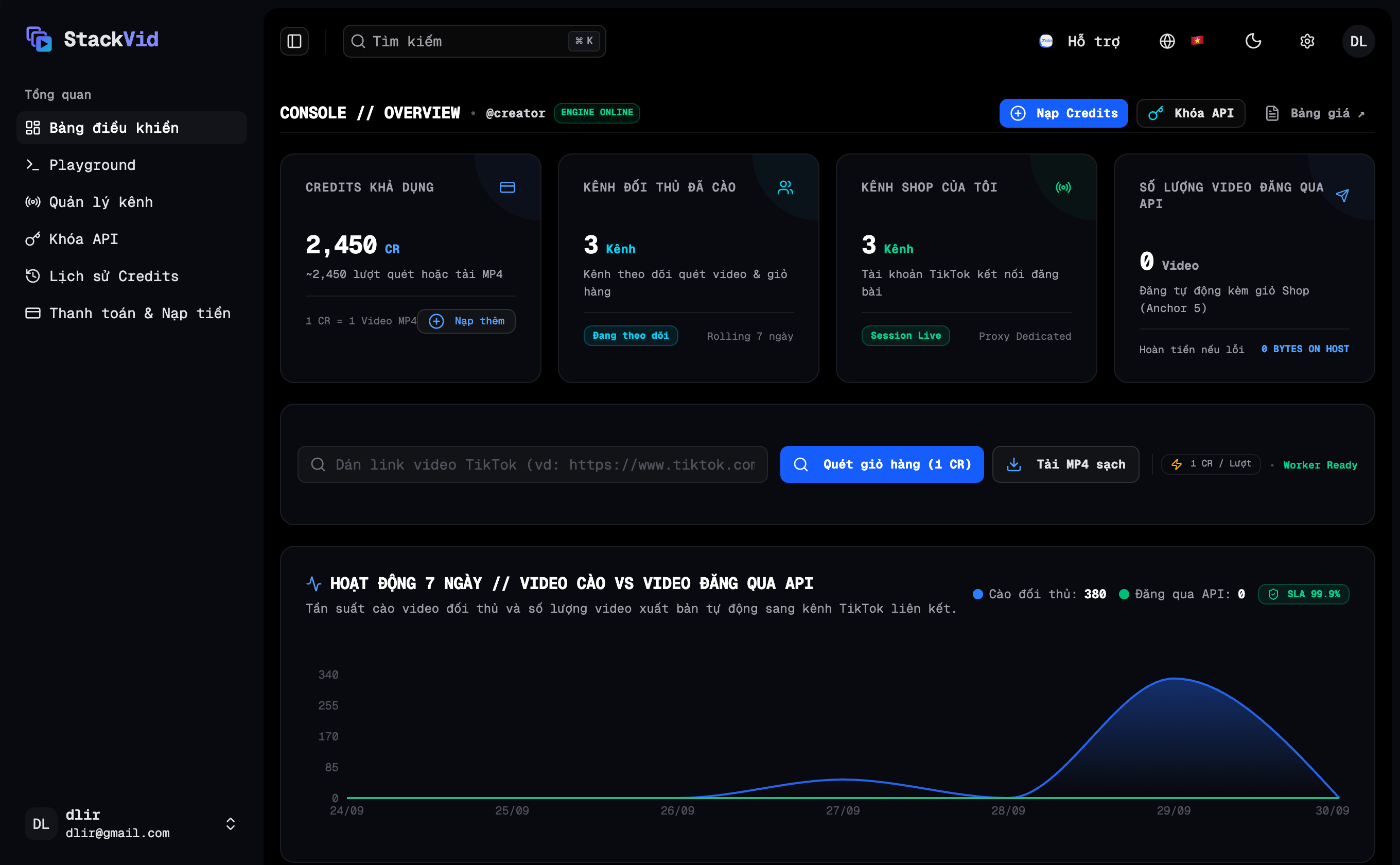Click Tải MP4 sạch download button
The height and width of the screenshot is (865, 1400).
click(x=1065, y=464)
